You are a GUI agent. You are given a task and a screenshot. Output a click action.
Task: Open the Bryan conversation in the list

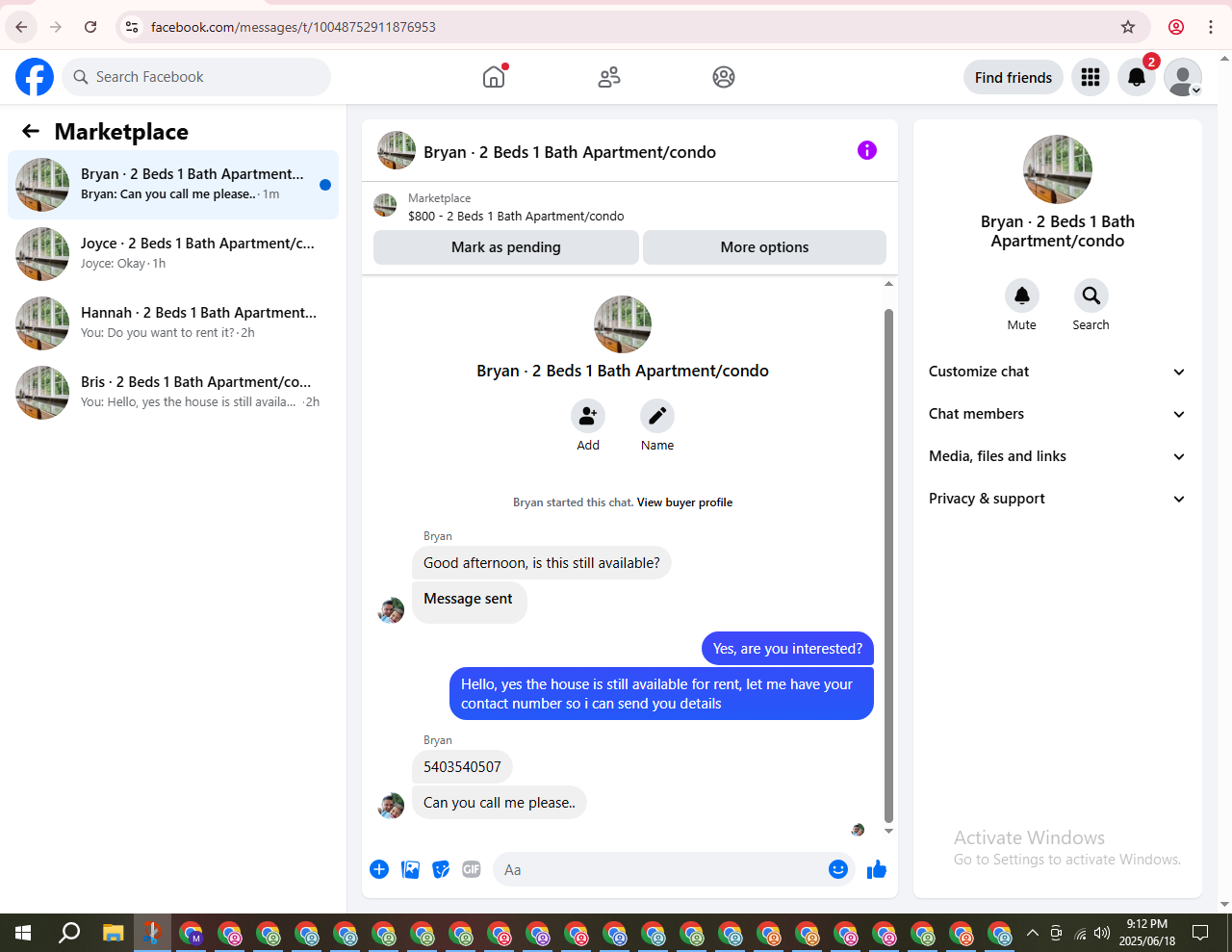tap(173, 185)
